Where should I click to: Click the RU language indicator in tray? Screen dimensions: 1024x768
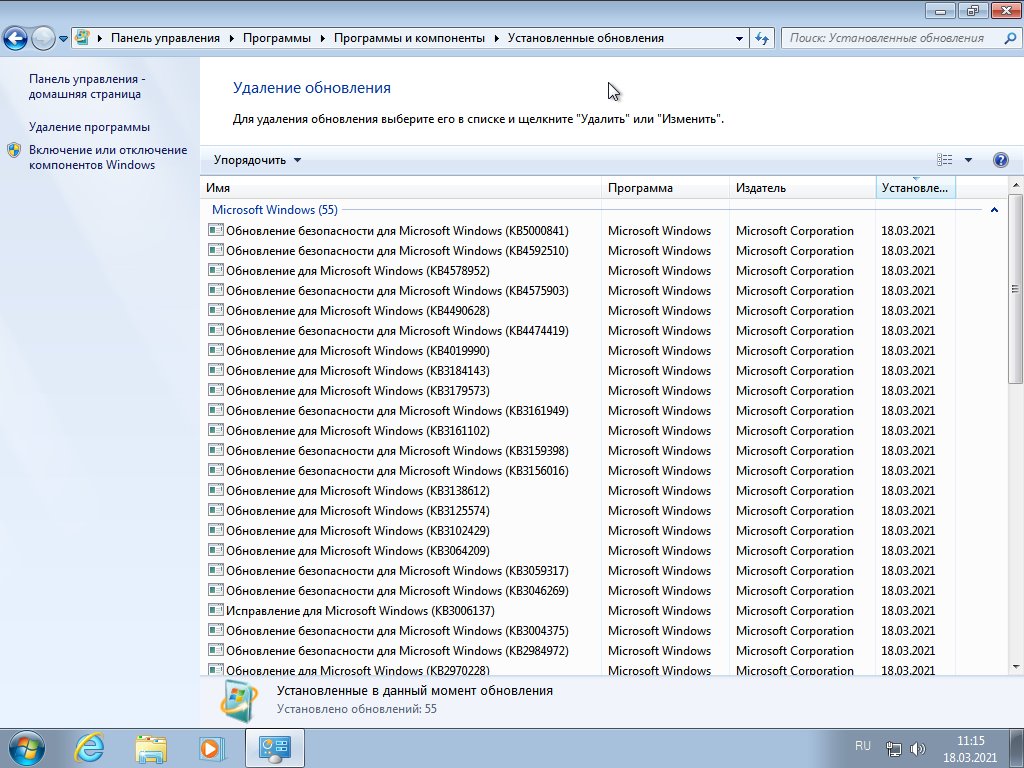pyautogui.click(x=863, y=746)
